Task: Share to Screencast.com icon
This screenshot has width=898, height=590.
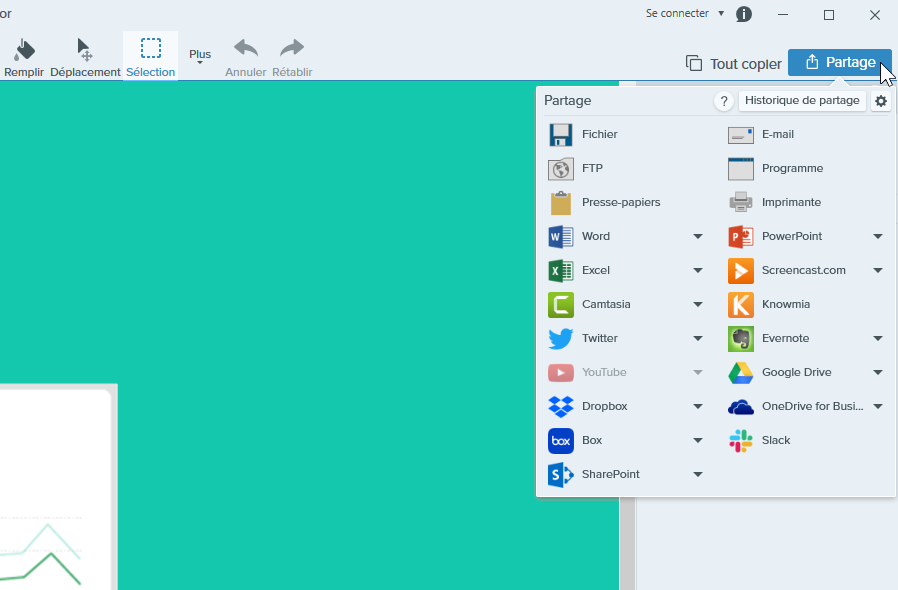Action: pyautogui.click(x=741, y=270)
